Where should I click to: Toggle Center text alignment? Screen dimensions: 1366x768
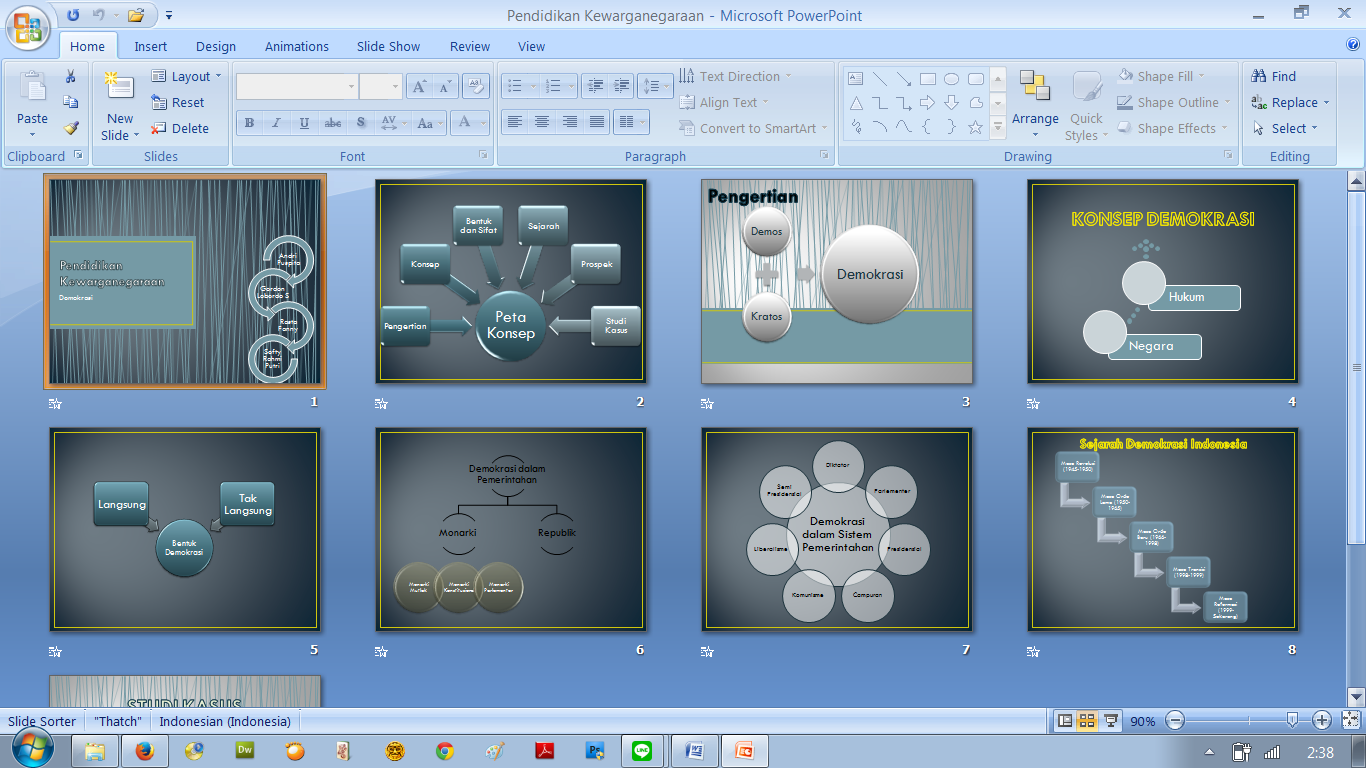tap(542, 122)
